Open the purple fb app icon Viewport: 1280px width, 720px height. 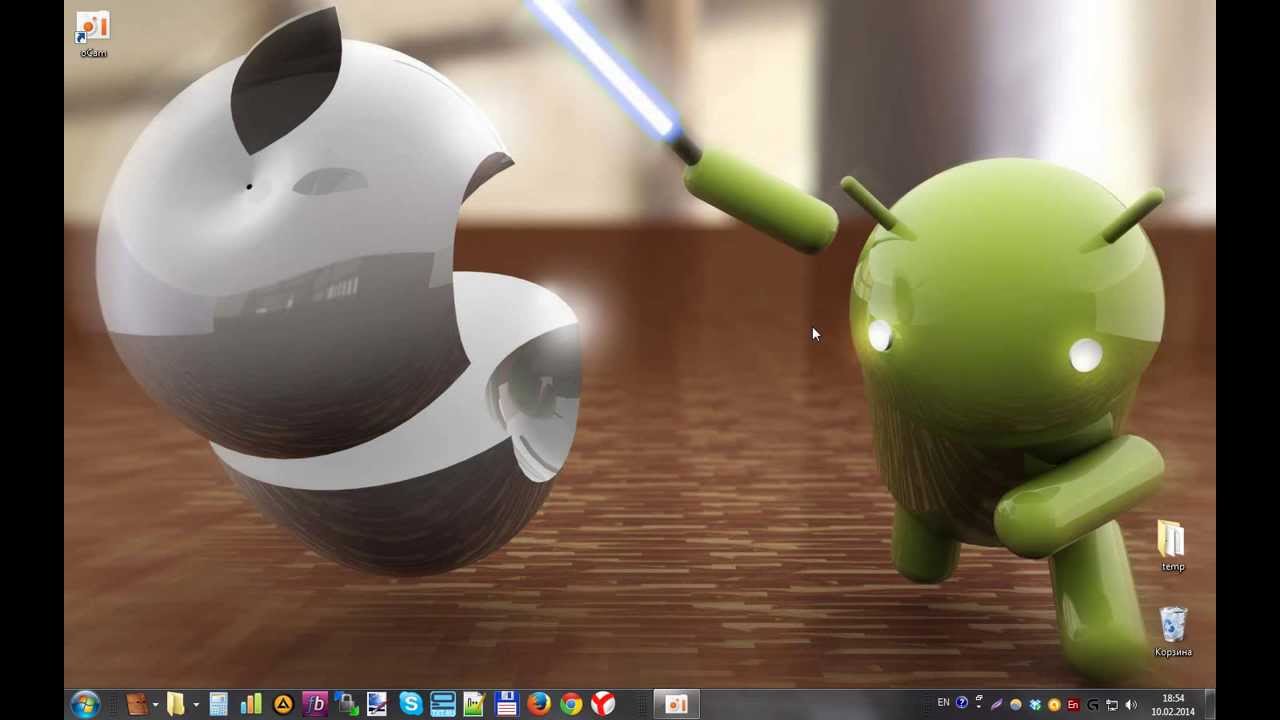(315, 704)
